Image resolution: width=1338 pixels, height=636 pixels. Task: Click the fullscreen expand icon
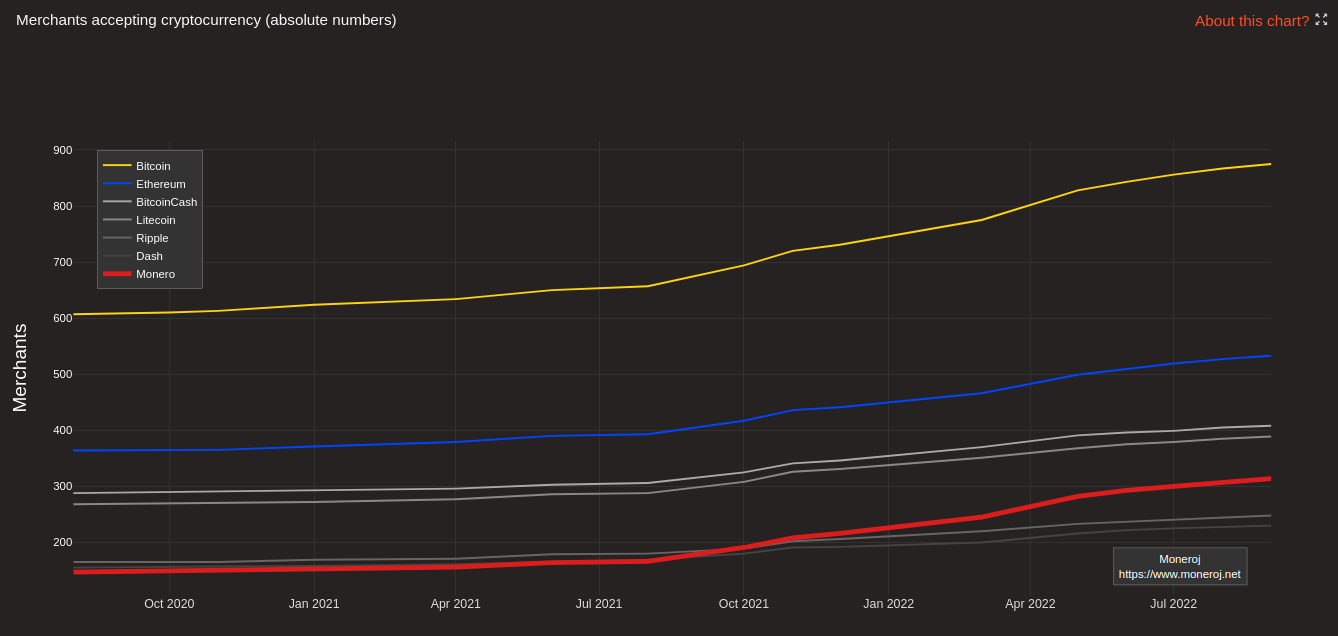pyautogui.click(x=1321, y=19)
